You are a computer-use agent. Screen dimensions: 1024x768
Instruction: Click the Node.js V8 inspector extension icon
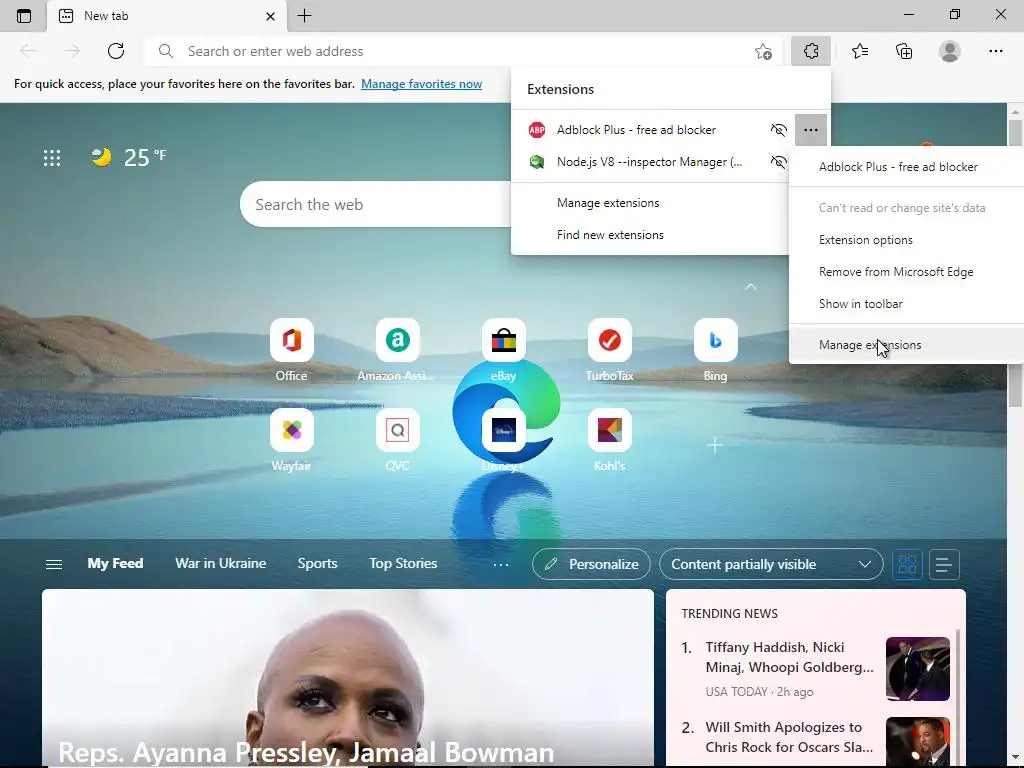(x=537, y=162)
